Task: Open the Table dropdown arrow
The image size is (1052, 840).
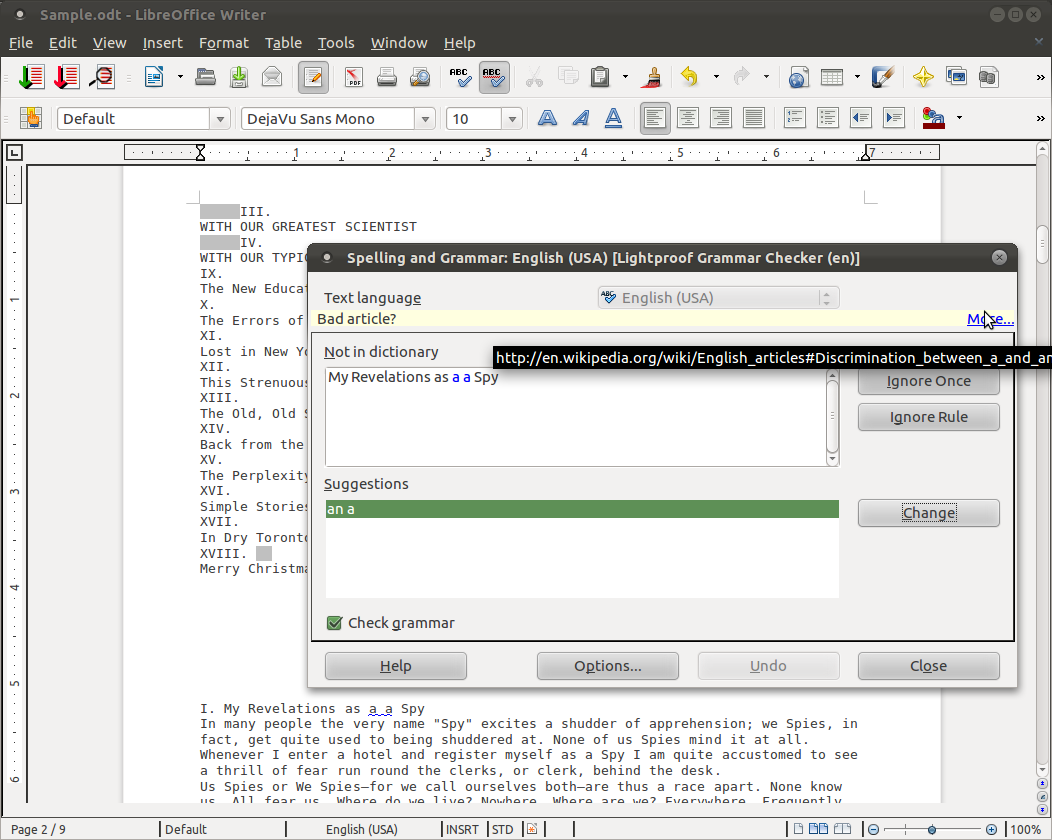Action: (857, 77)
